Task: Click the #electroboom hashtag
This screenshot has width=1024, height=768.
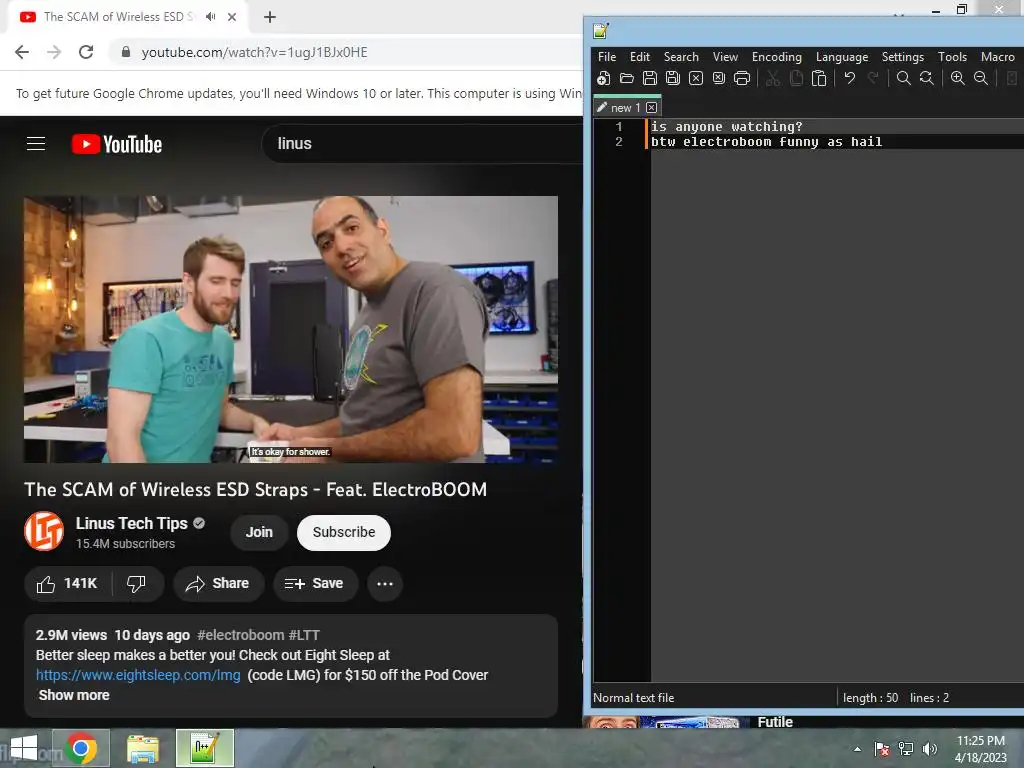Action: coord(240,635)
